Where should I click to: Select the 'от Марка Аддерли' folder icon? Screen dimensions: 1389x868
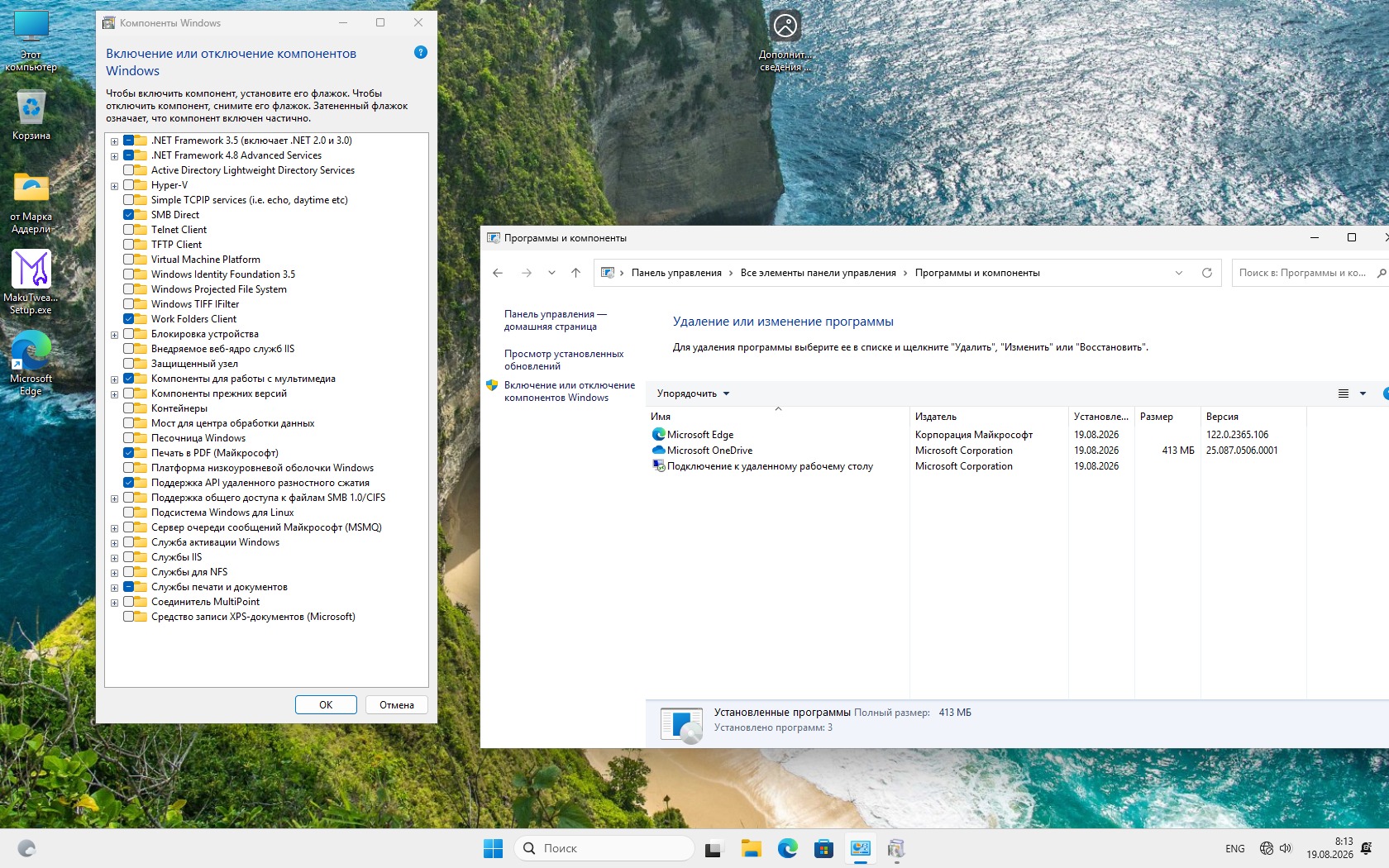click(31, 203)
